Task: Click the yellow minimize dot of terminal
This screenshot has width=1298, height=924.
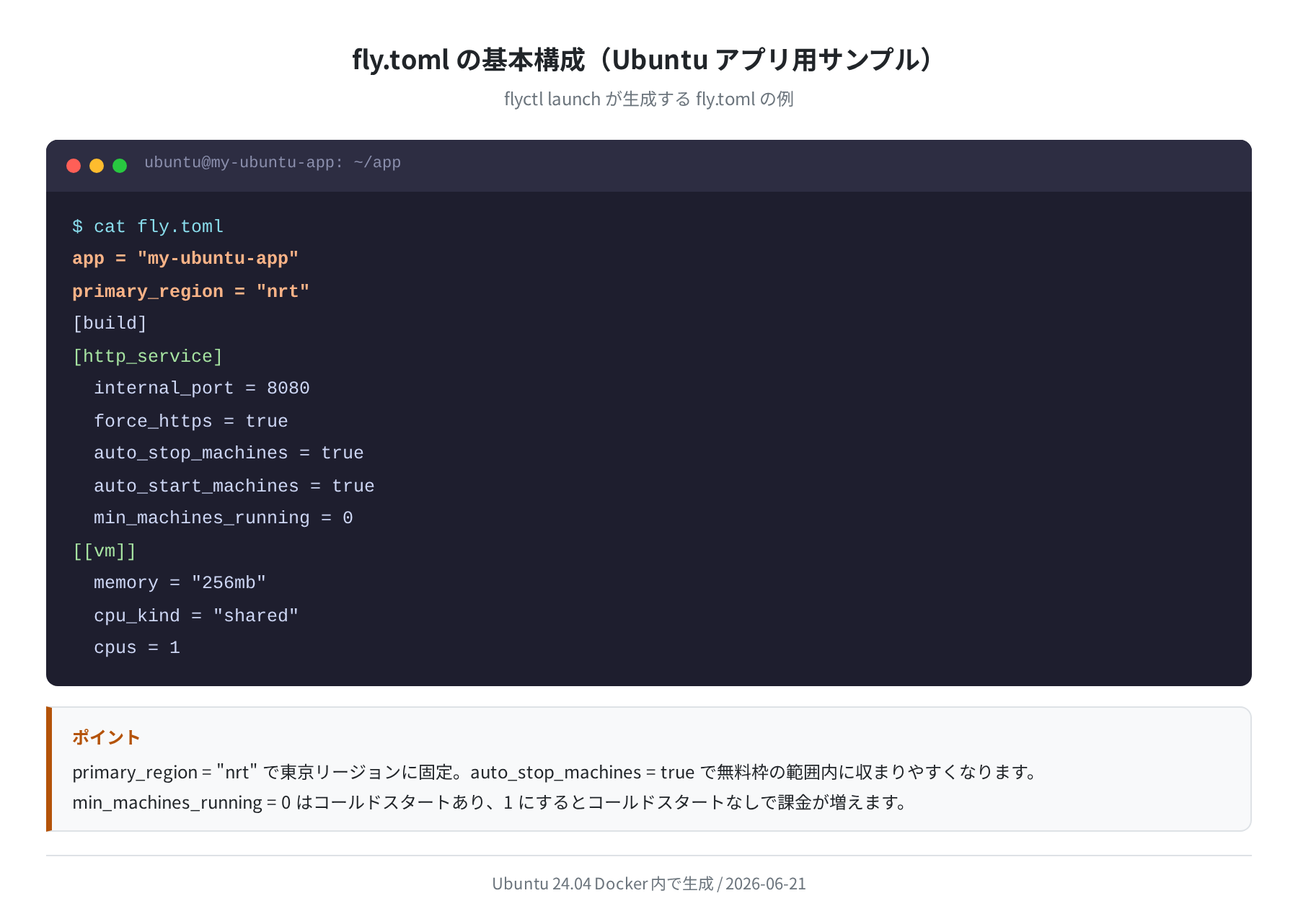Action: pos(97,166)
